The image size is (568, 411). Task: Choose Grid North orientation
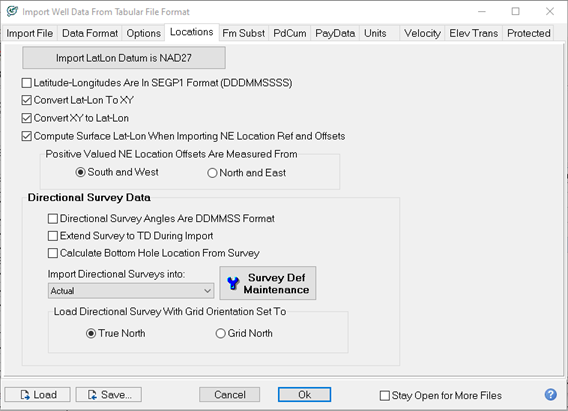tap(221, 333)
